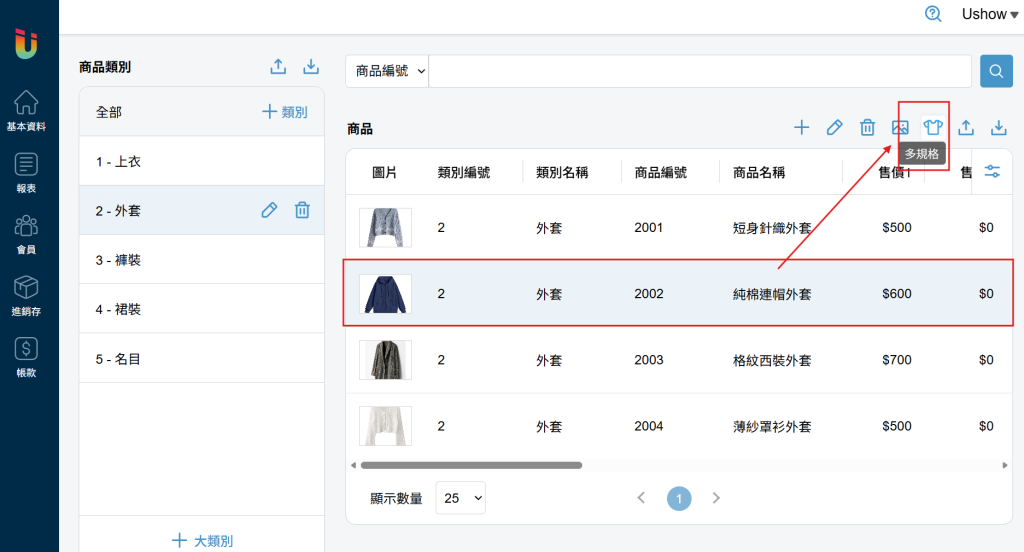
Task: Go to 報表 reports in the sidebar
Action: point(26,172)
